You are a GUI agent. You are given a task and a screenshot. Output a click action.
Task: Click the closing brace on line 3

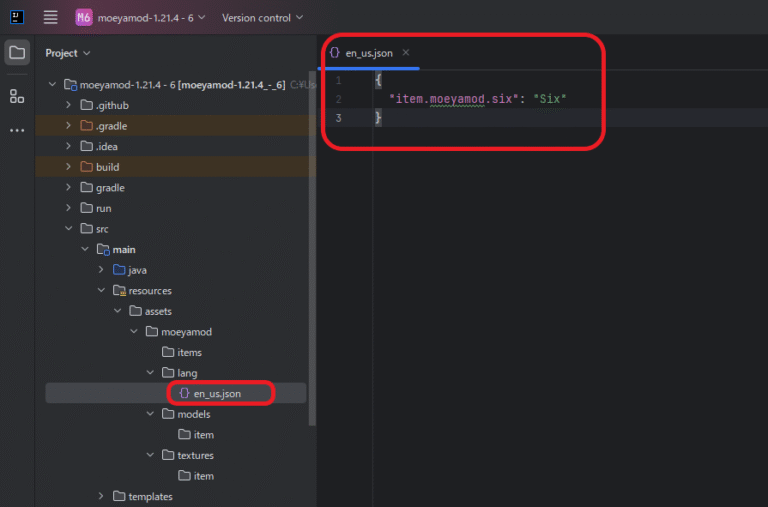point(378,118)
